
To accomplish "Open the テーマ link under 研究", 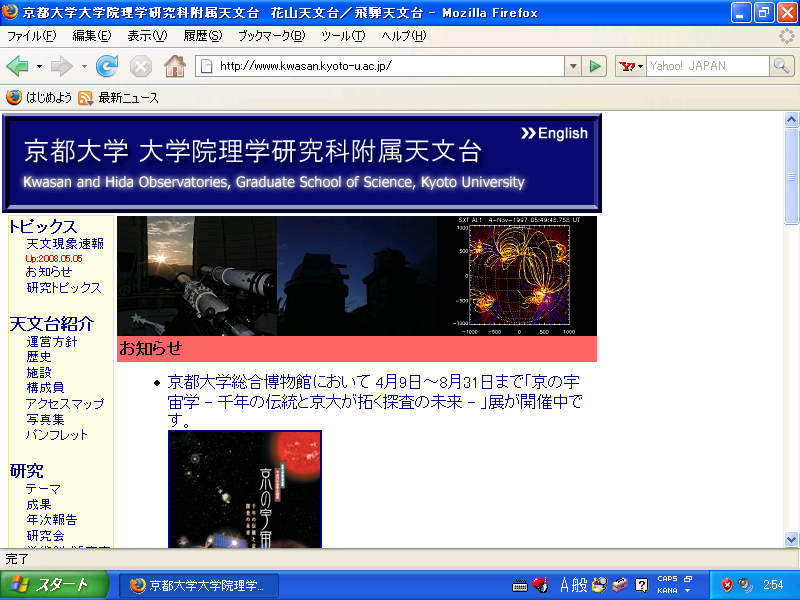I will pyautogui.click(x=43, y=489).
